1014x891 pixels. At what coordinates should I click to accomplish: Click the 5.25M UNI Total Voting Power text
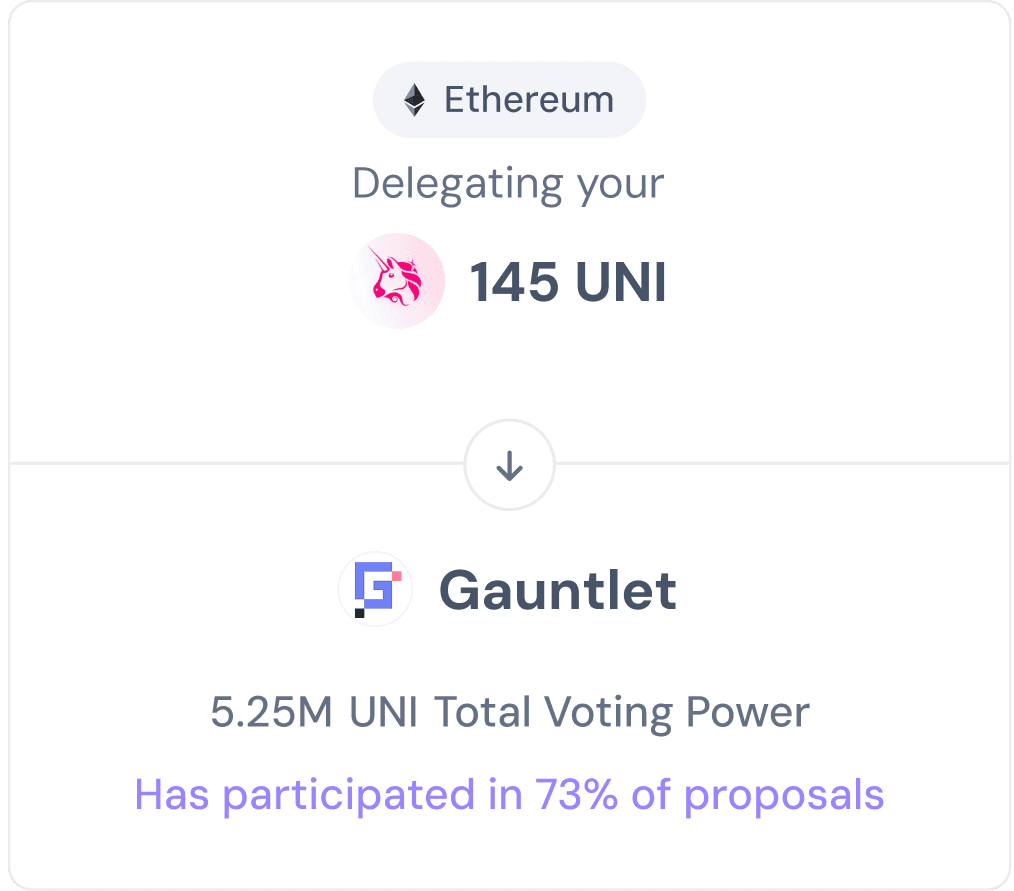coord(510,713)
